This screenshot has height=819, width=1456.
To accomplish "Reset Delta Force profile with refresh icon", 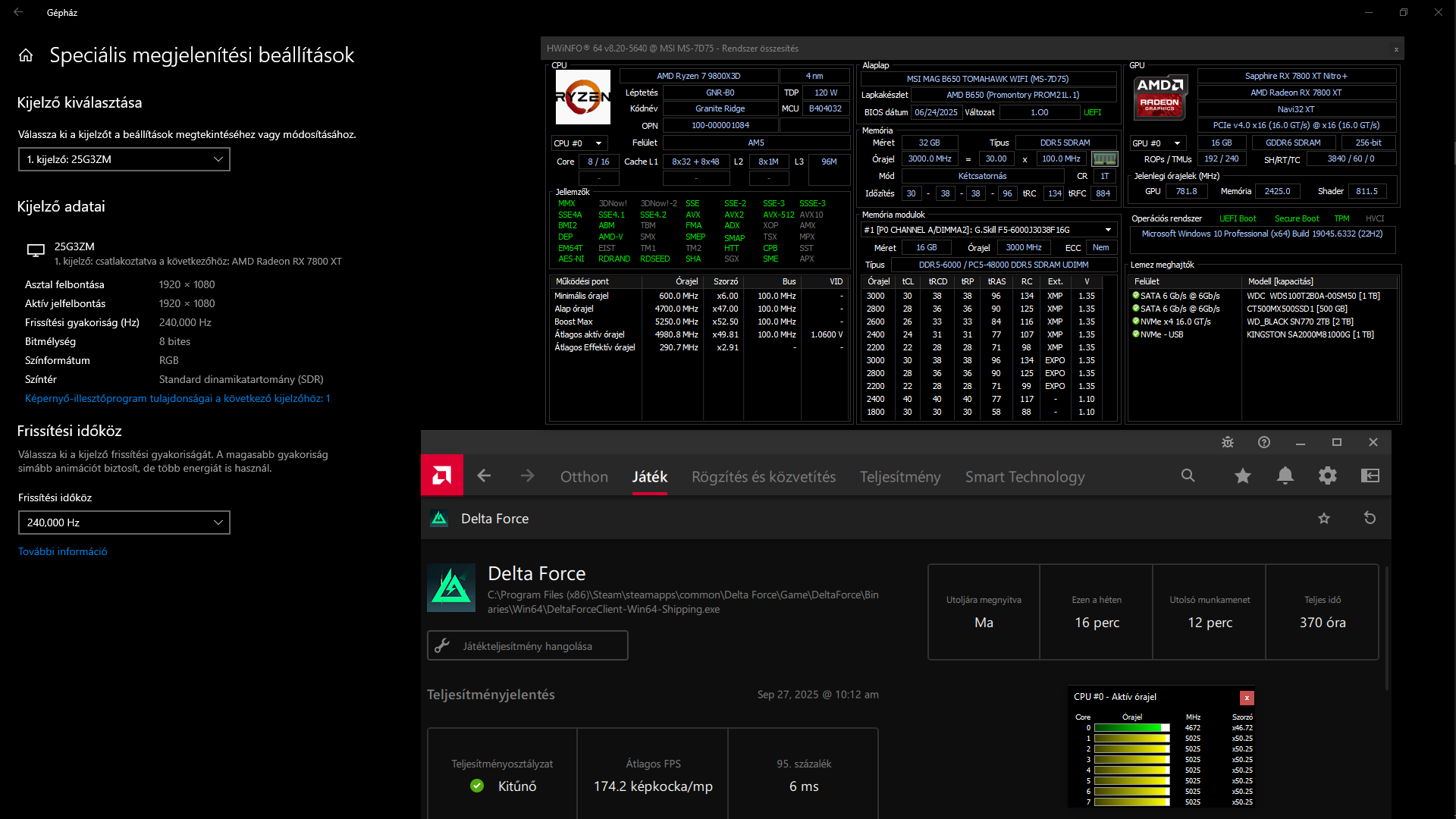I will pos(1370,518).
